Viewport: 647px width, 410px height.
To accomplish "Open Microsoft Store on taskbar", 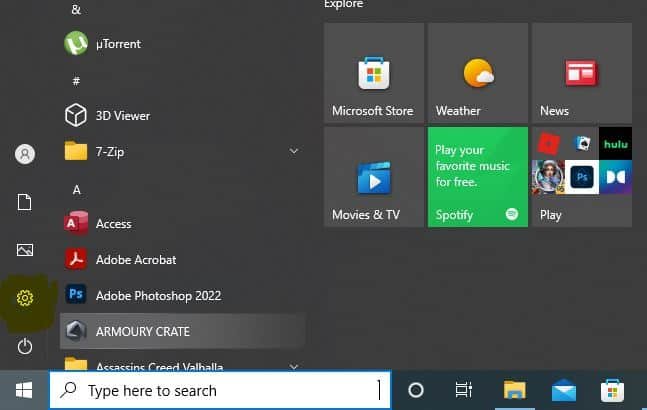I will point(612,390).
